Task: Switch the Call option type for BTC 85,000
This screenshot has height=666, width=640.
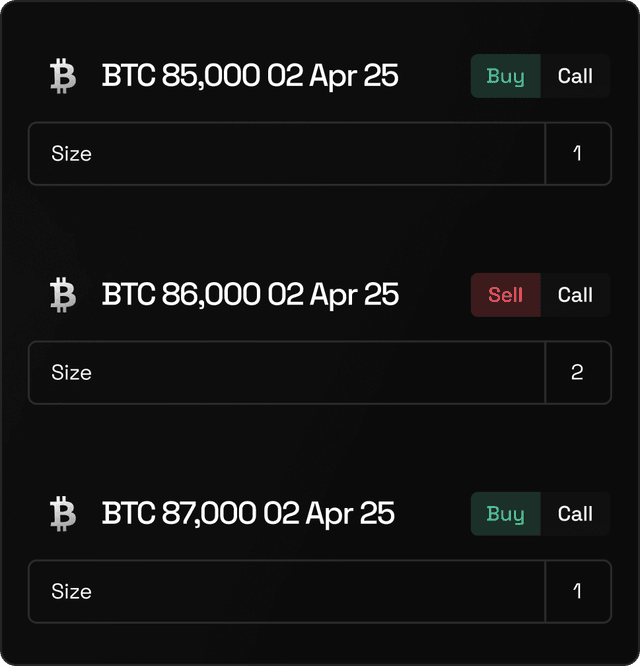Action: pyautogui.click(x=575, y=76)
